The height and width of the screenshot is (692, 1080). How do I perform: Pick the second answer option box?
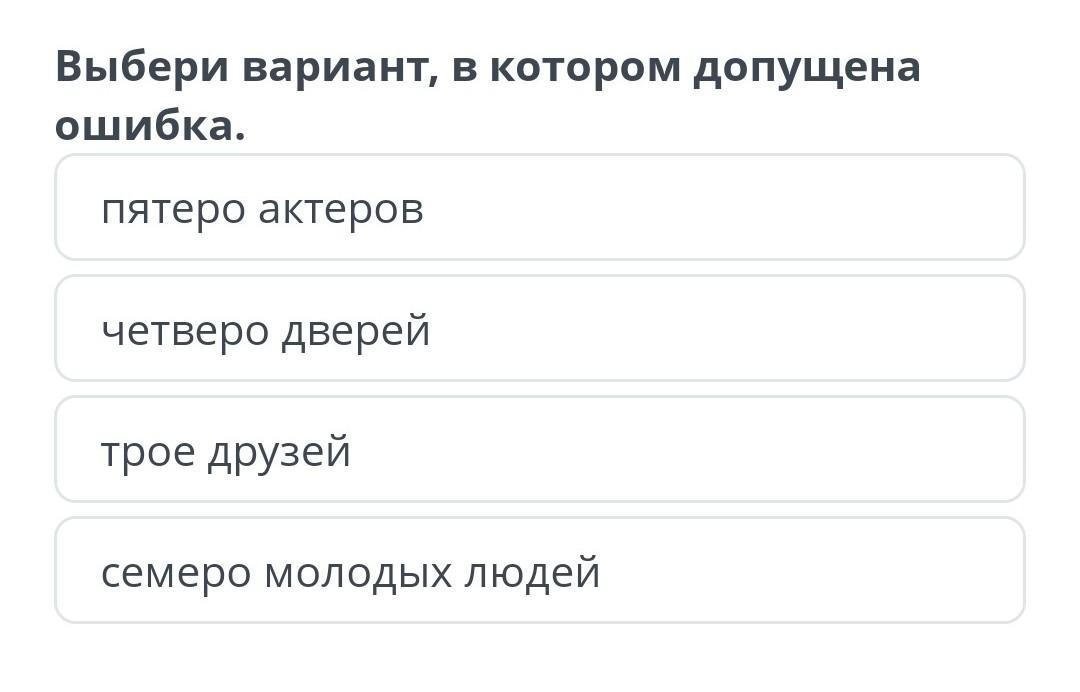pyautogui.click(x=539, y=328)
